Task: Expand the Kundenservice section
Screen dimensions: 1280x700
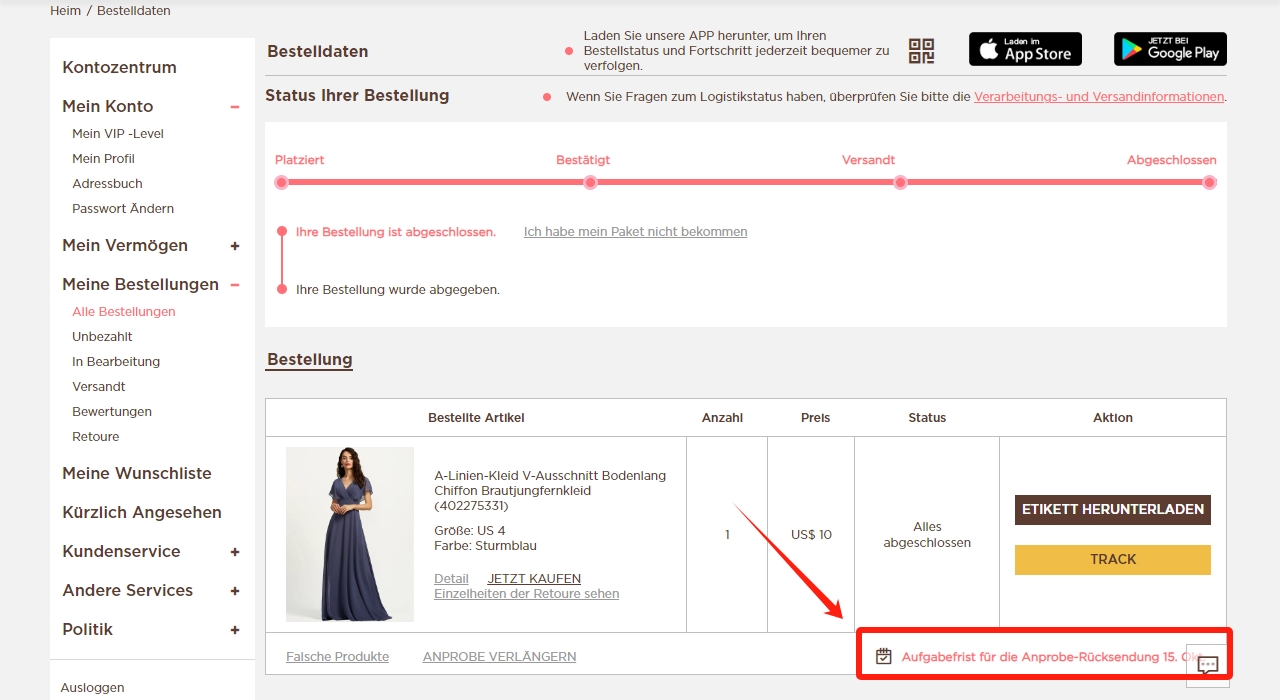Action: (235, 552)
